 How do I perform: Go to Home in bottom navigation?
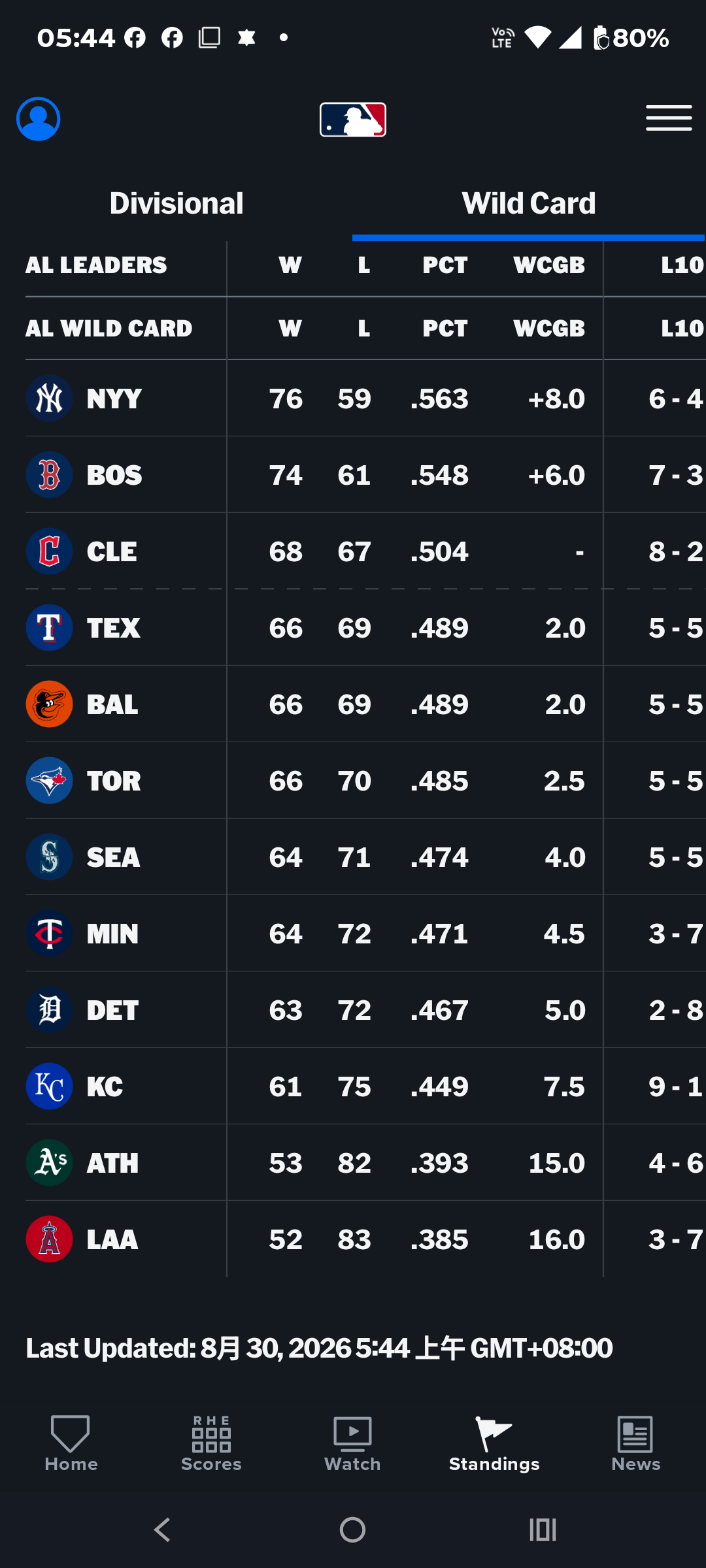pyautogui.click(x=71, y=1444)
